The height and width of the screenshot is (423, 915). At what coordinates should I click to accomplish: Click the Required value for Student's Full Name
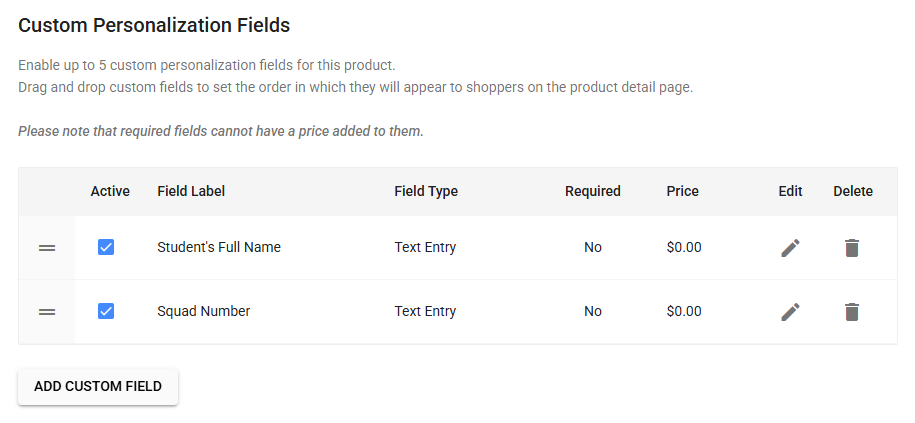(x=593, y=247)
